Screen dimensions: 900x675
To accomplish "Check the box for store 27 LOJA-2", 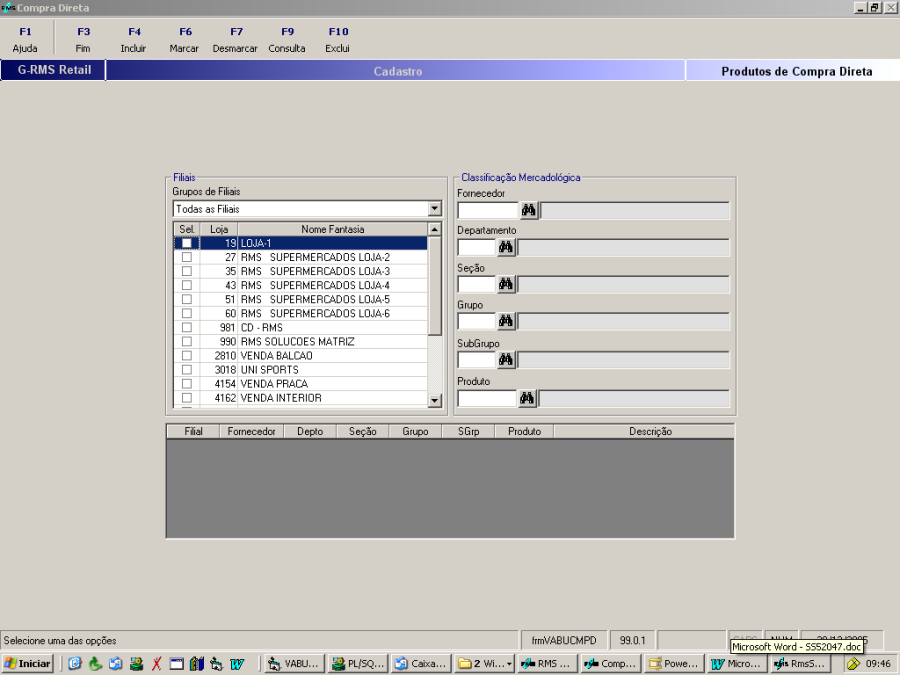I will [x=187, y=257].
